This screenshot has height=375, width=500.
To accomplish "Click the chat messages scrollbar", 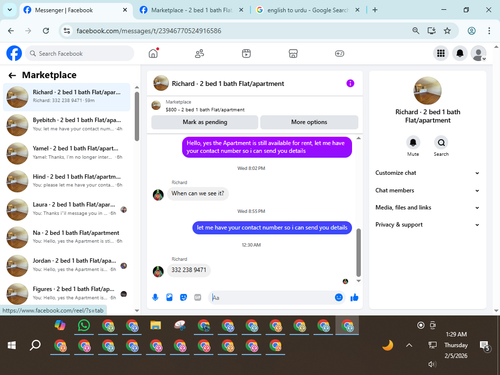I will pos(358,252).
